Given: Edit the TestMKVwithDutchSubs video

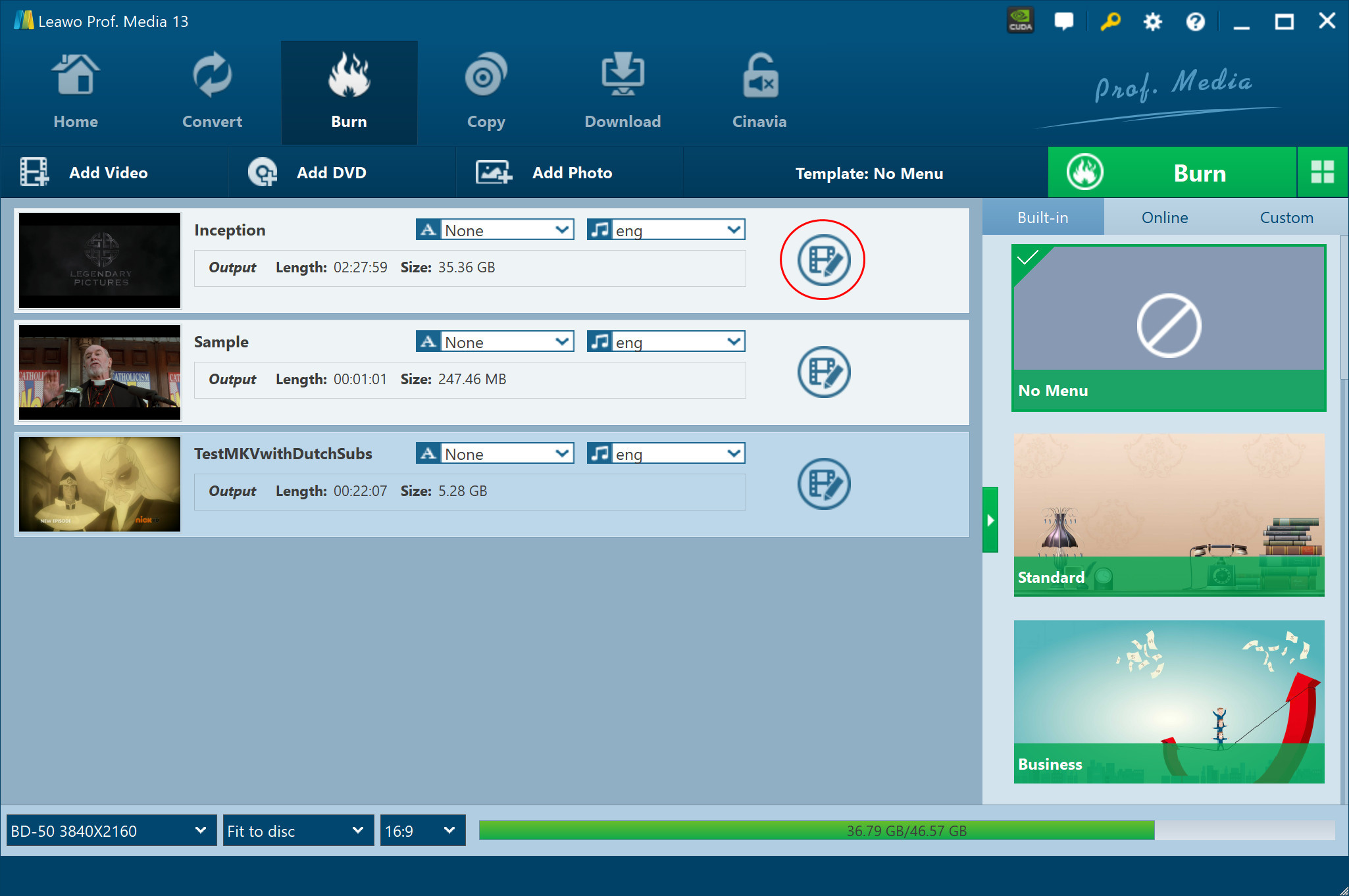Looking at the screenshot, I should 823,484.
